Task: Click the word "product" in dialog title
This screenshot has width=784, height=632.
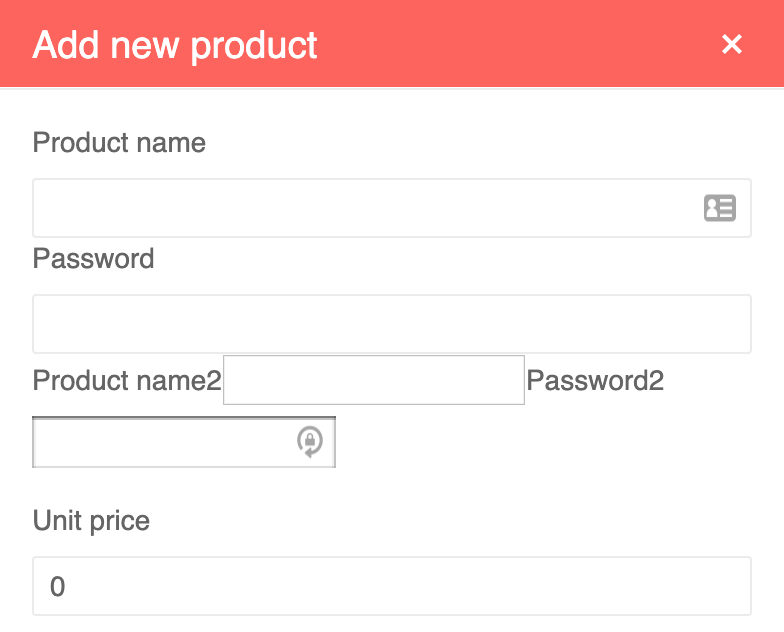Action: pos(256,45)
